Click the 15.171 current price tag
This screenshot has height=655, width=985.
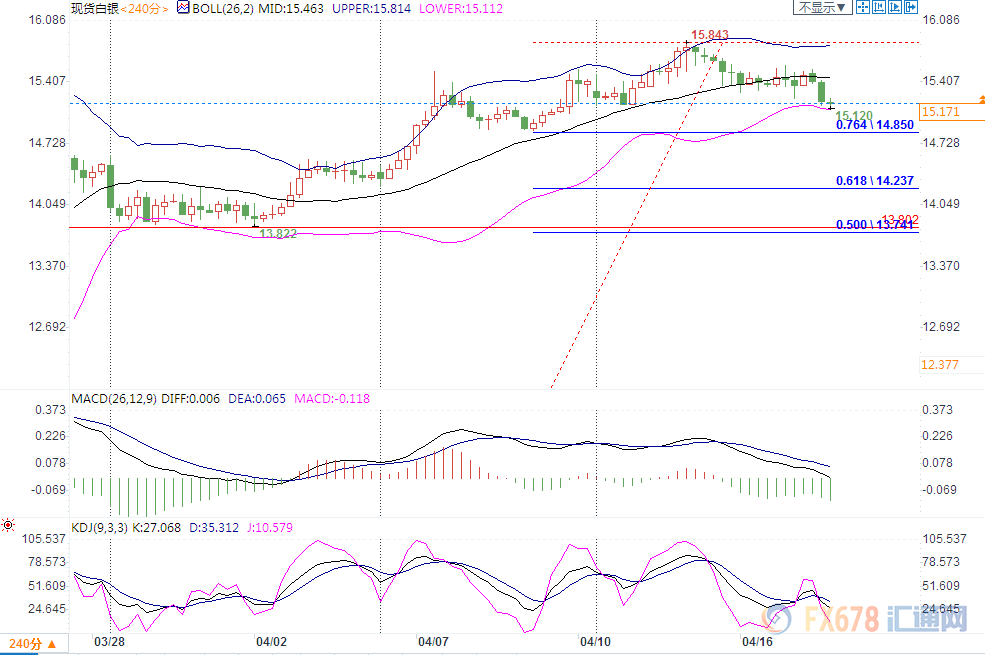pos(941,112)
